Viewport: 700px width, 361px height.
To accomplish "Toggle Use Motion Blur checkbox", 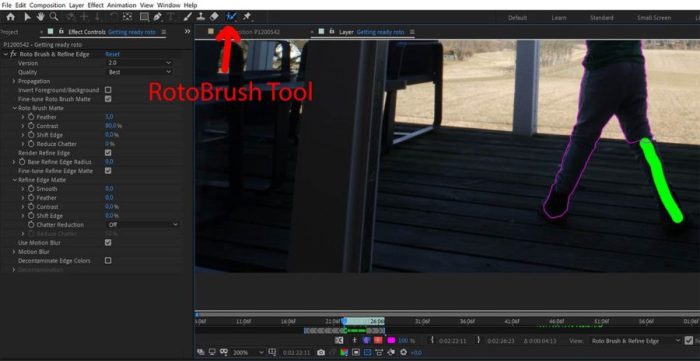I will click(108, 242).
